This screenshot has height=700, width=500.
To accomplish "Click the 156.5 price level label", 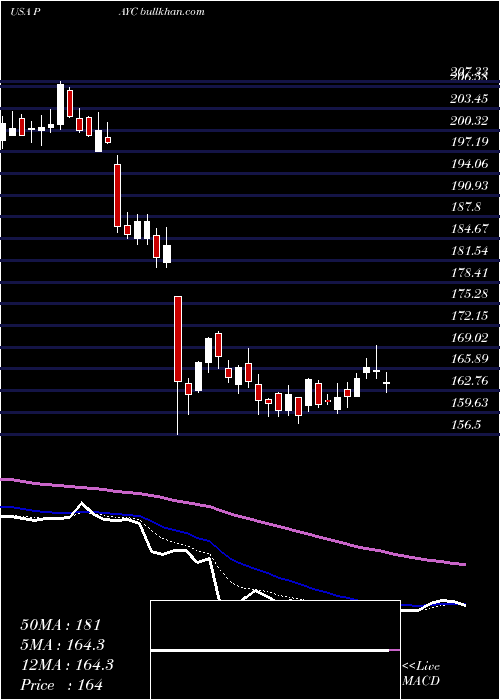I will (466, 425).
